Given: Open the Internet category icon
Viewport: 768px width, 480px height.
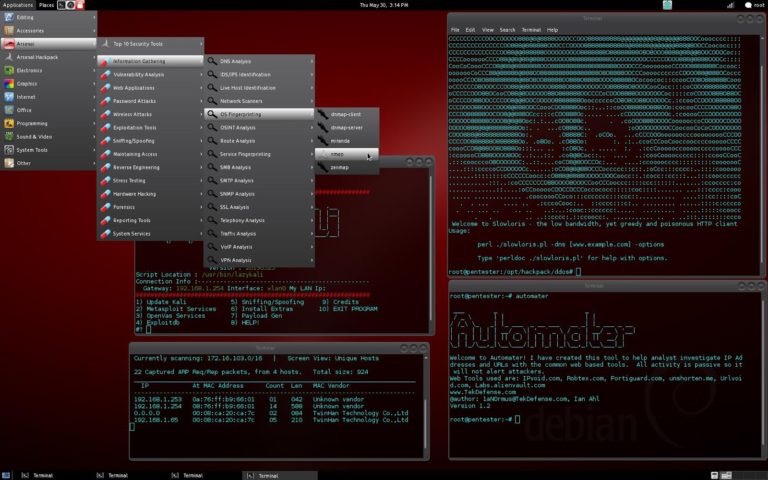Looking at the screenshot, I should (x=9, y=96).
